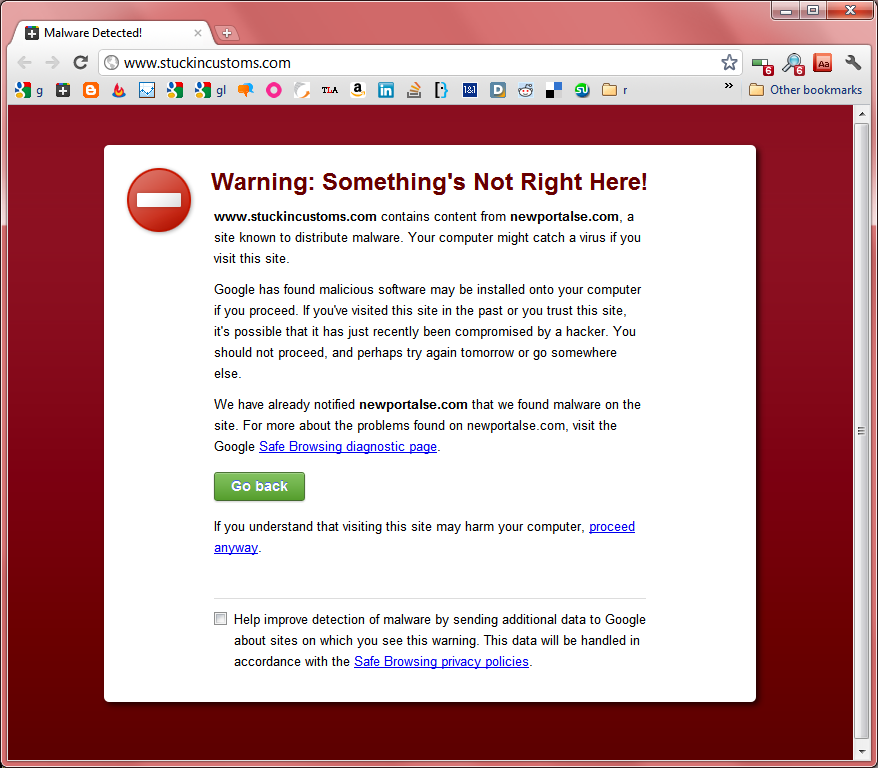Click the magnifying glass extension icon
The width and height of the screenshot is (878, 768).
click(x=793, y=64)
